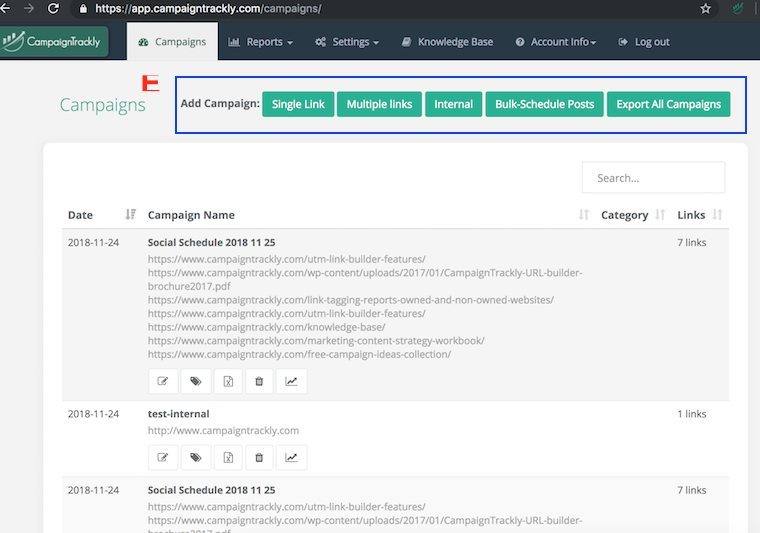
Task: Export test-internal campaign to Excel
Action: [x=228, y=457]
